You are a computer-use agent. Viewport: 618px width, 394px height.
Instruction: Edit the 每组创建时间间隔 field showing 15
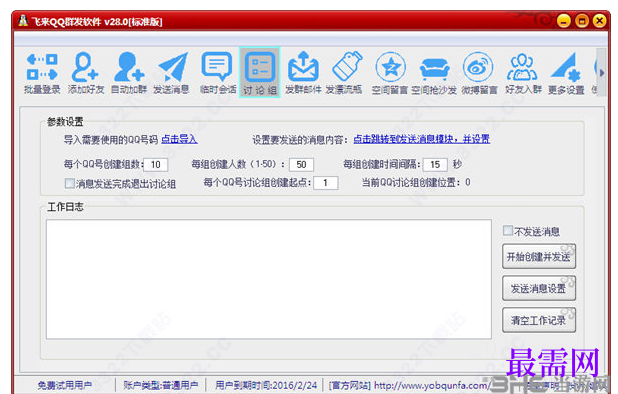click(x=435, y=165)
